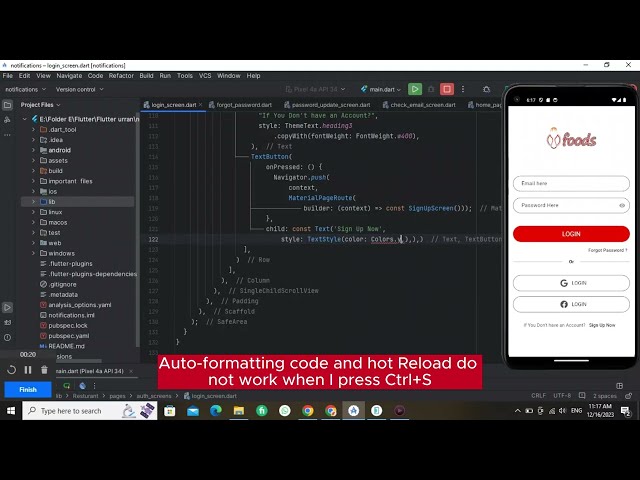This screenshot has width=640, height=480.
Task: Click the Finish recording button
Action: pos(28,389)
